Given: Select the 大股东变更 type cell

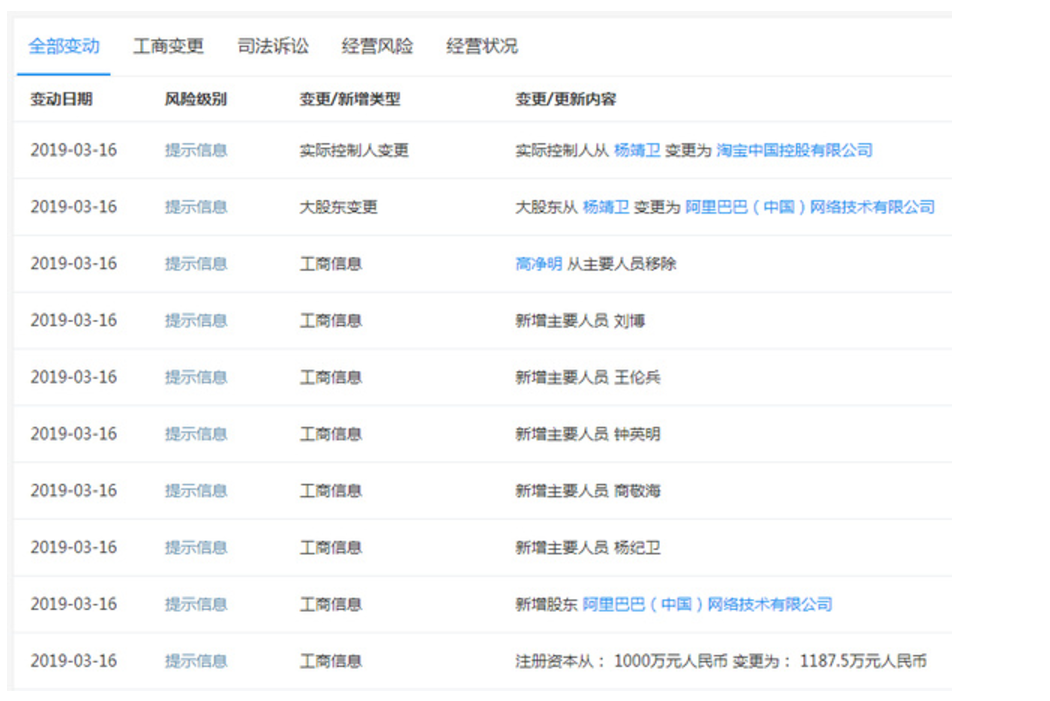Looking at the screenshot, I should pos(338,207).
